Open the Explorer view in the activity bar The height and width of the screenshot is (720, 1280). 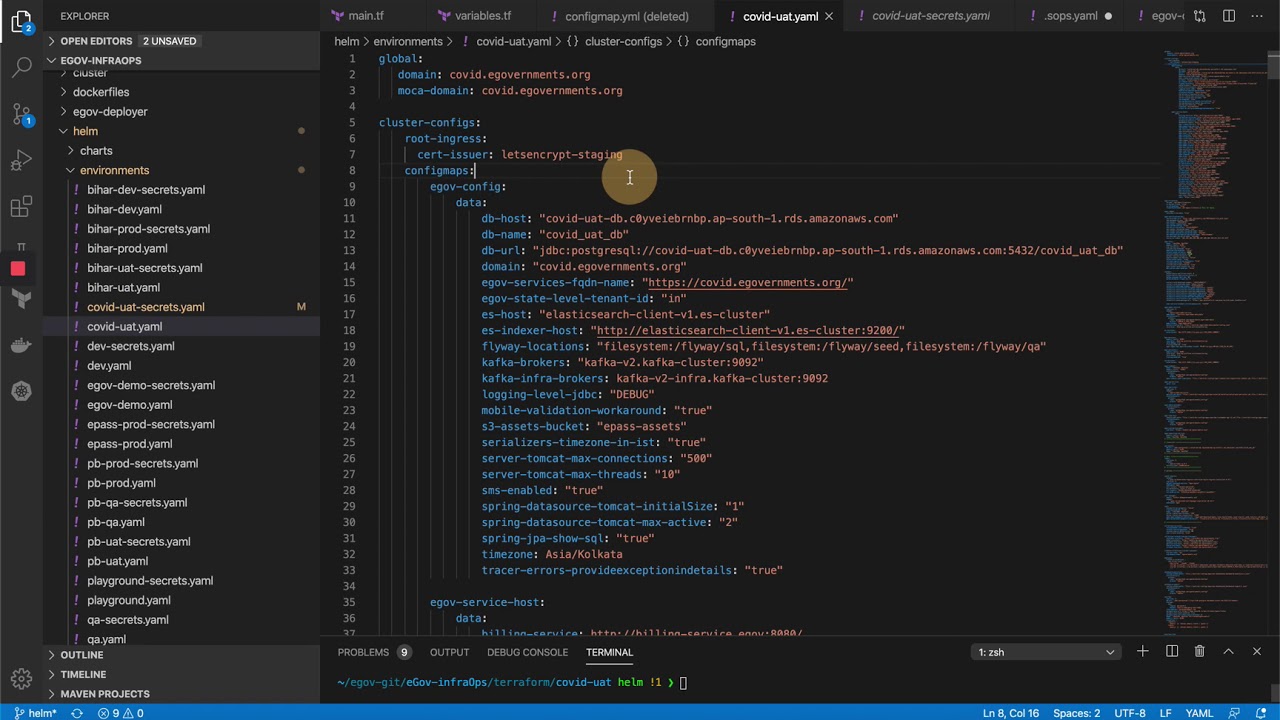pyautogui.click(x=21, y=22)
